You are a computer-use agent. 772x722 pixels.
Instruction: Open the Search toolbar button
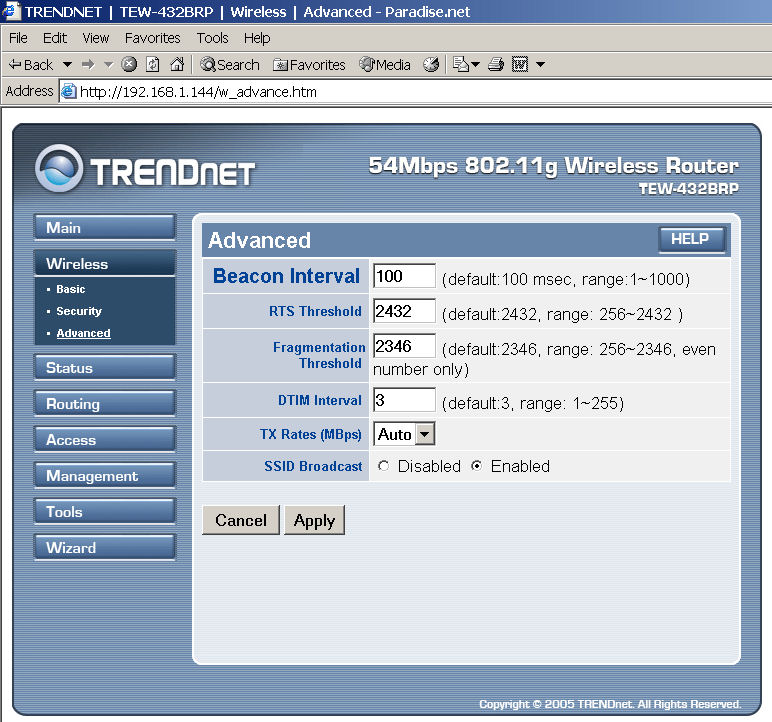(229, 65)
